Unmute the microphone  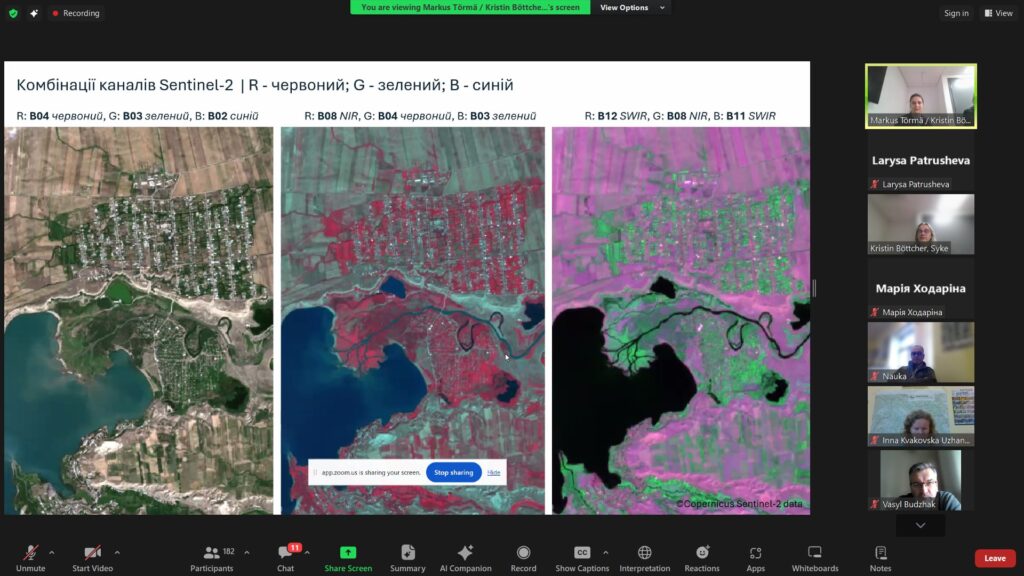(30, 556)
